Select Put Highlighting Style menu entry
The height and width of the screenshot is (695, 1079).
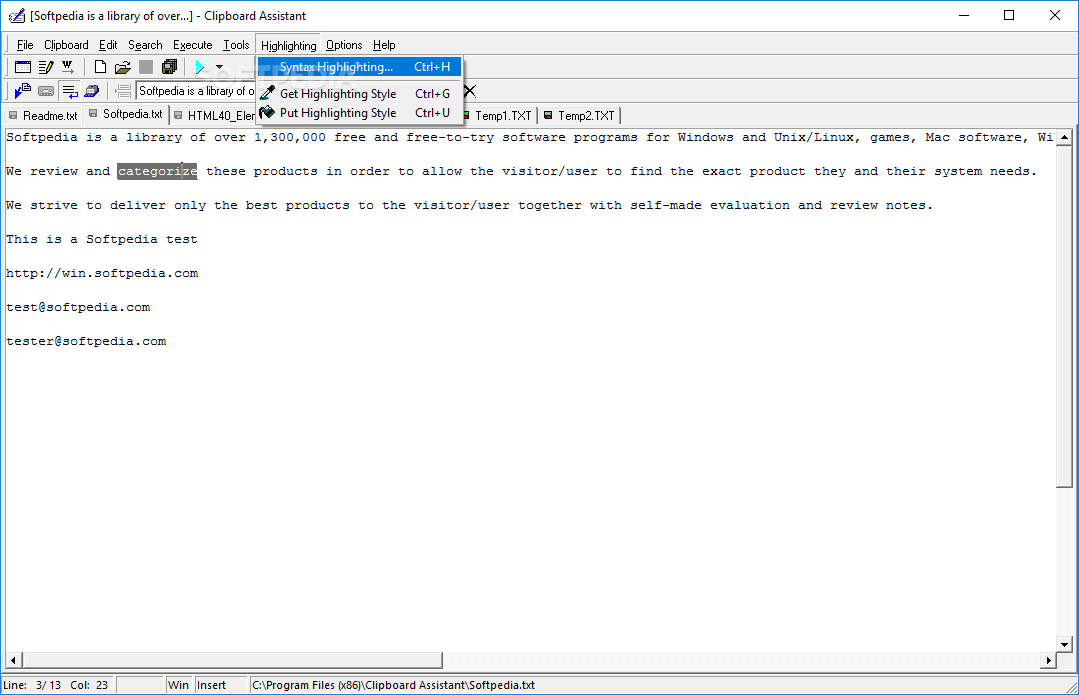coord(359,113)
